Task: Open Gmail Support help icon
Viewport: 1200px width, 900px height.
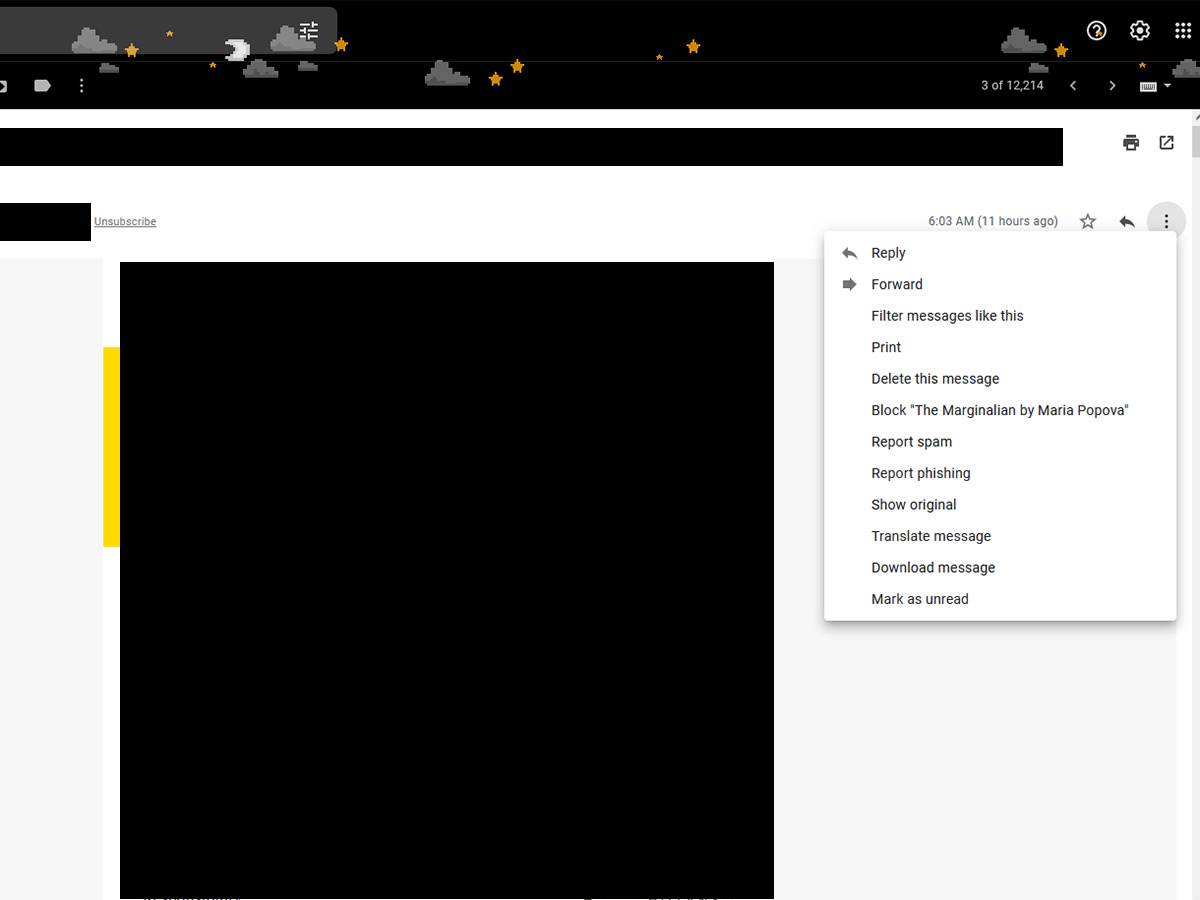Action: (1097, 31)
